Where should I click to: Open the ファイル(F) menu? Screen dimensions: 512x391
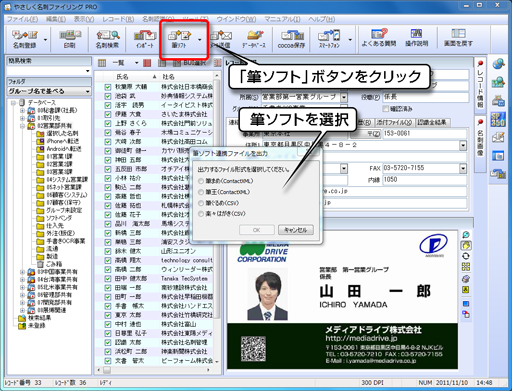pos(22,19)
